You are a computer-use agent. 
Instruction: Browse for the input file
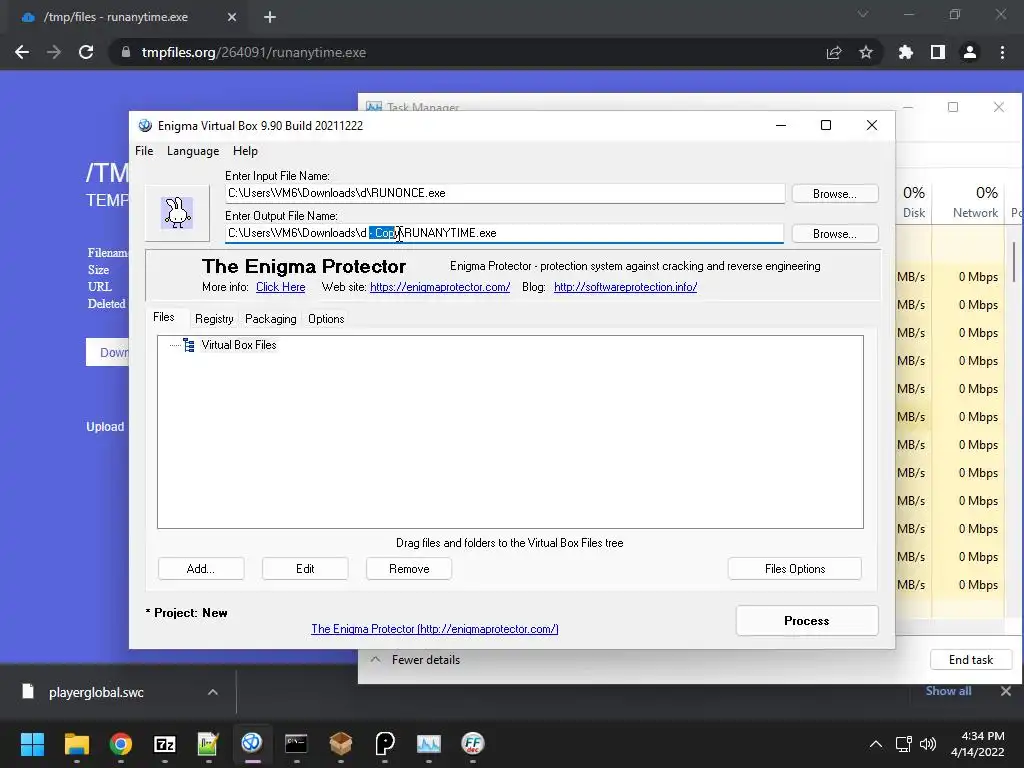835,194
